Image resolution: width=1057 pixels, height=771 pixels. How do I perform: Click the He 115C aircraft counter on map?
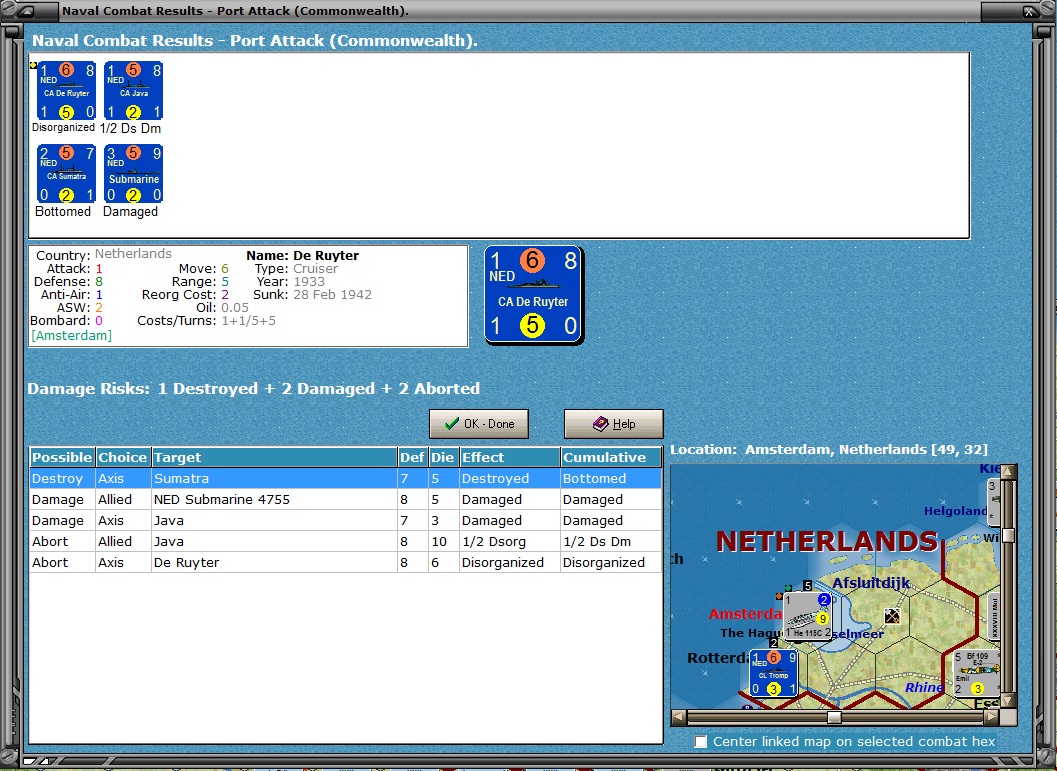click(808, 617)
